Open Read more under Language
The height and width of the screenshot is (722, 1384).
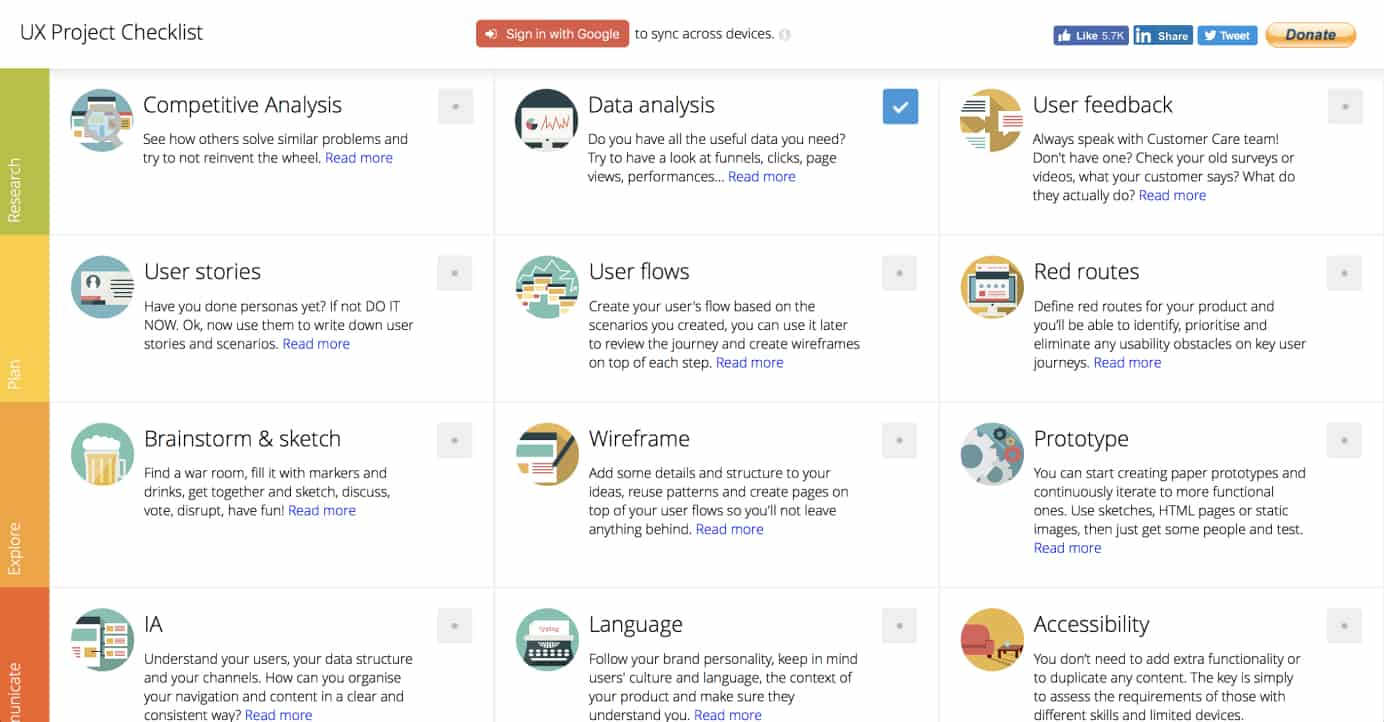728,715
